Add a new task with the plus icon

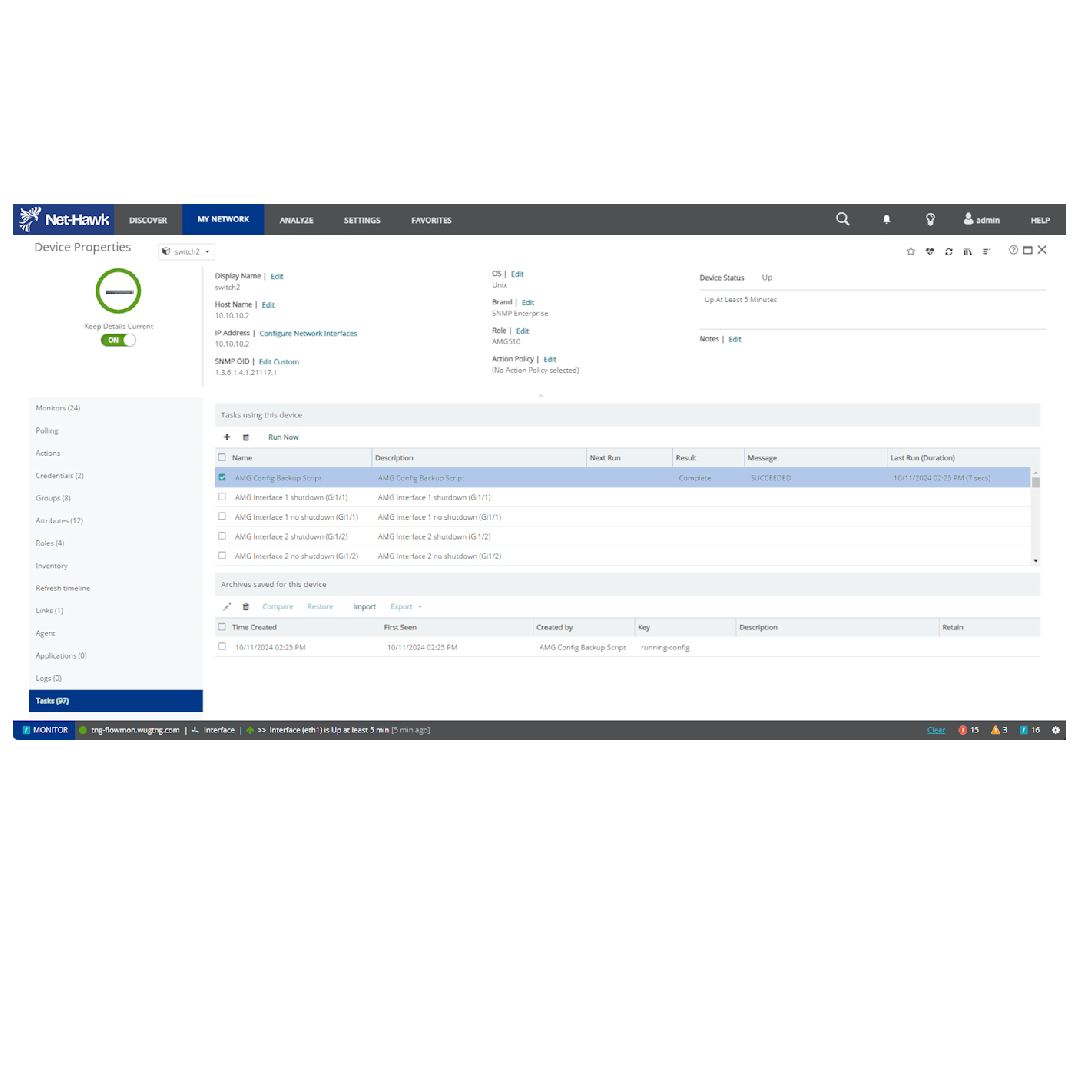click(227, 437)
